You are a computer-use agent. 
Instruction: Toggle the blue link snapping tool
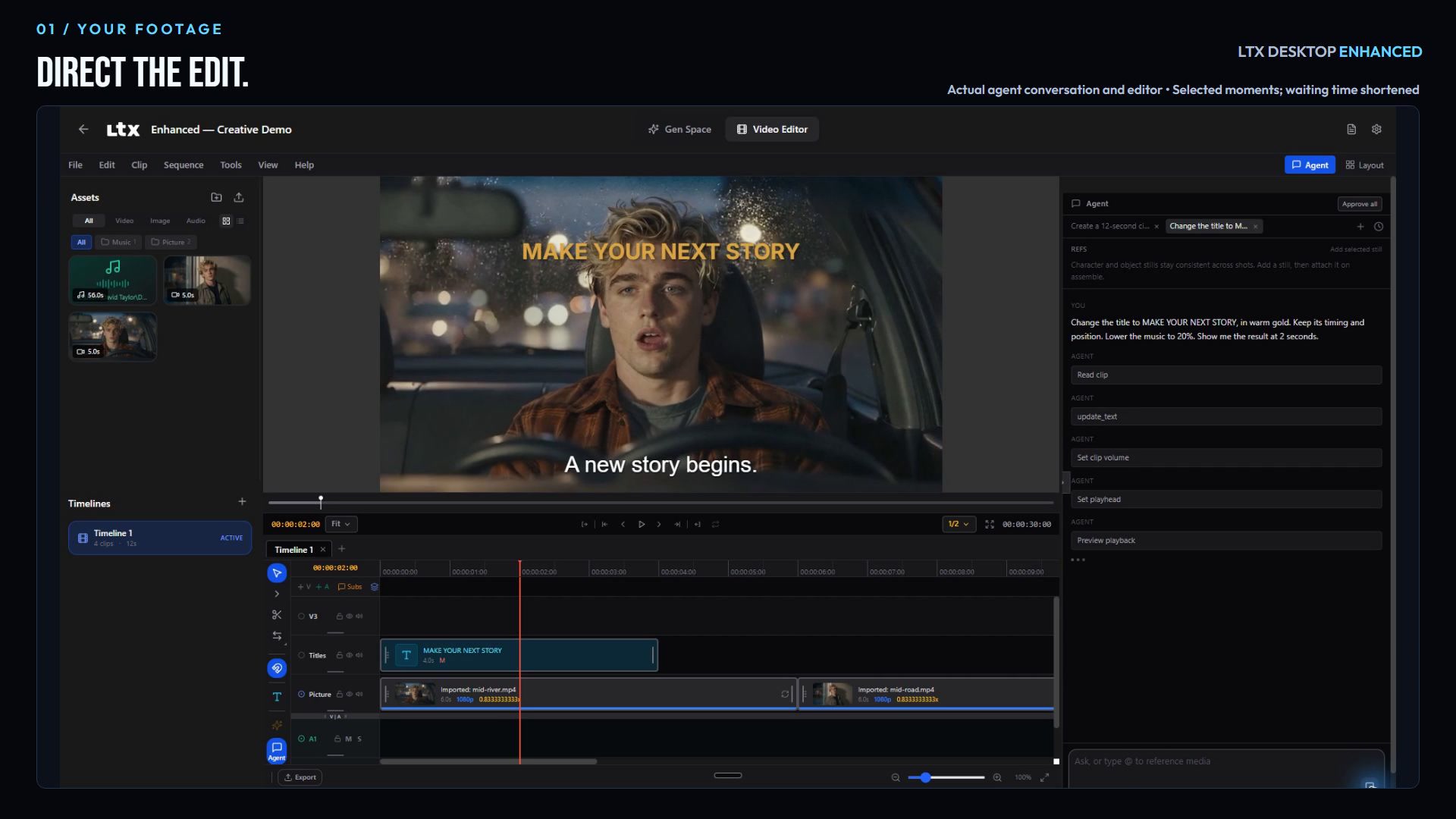click(x=277, y=668)
